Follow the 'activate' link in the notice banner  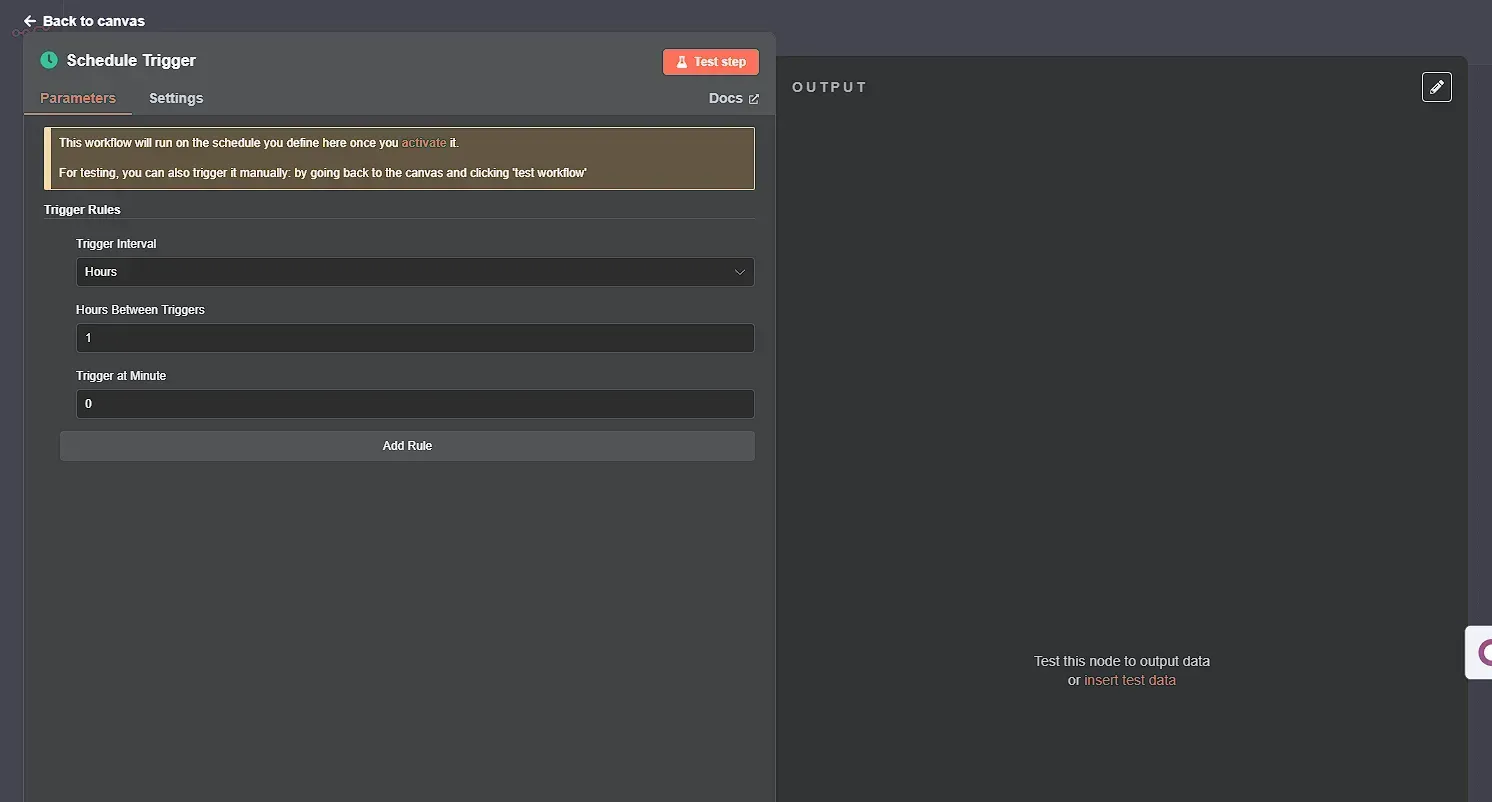click(424, 143)
